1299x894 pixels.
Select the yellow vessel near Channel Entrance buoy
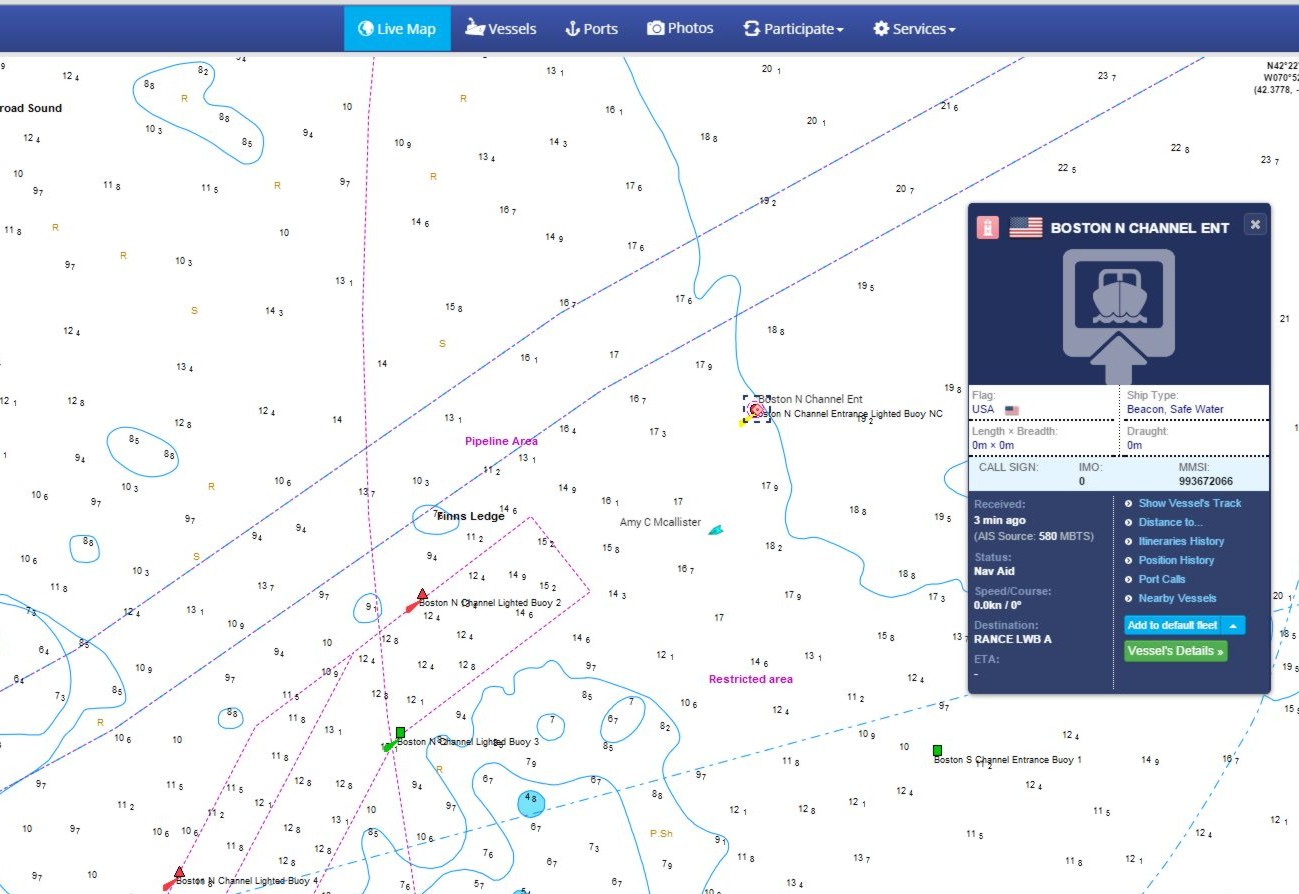tap(744, 422)
